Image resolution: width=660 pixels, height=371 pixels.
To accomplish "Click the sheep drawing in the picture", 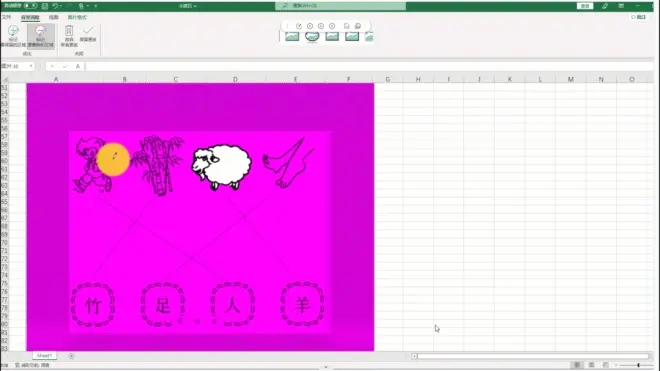I will tap(221, 167).
